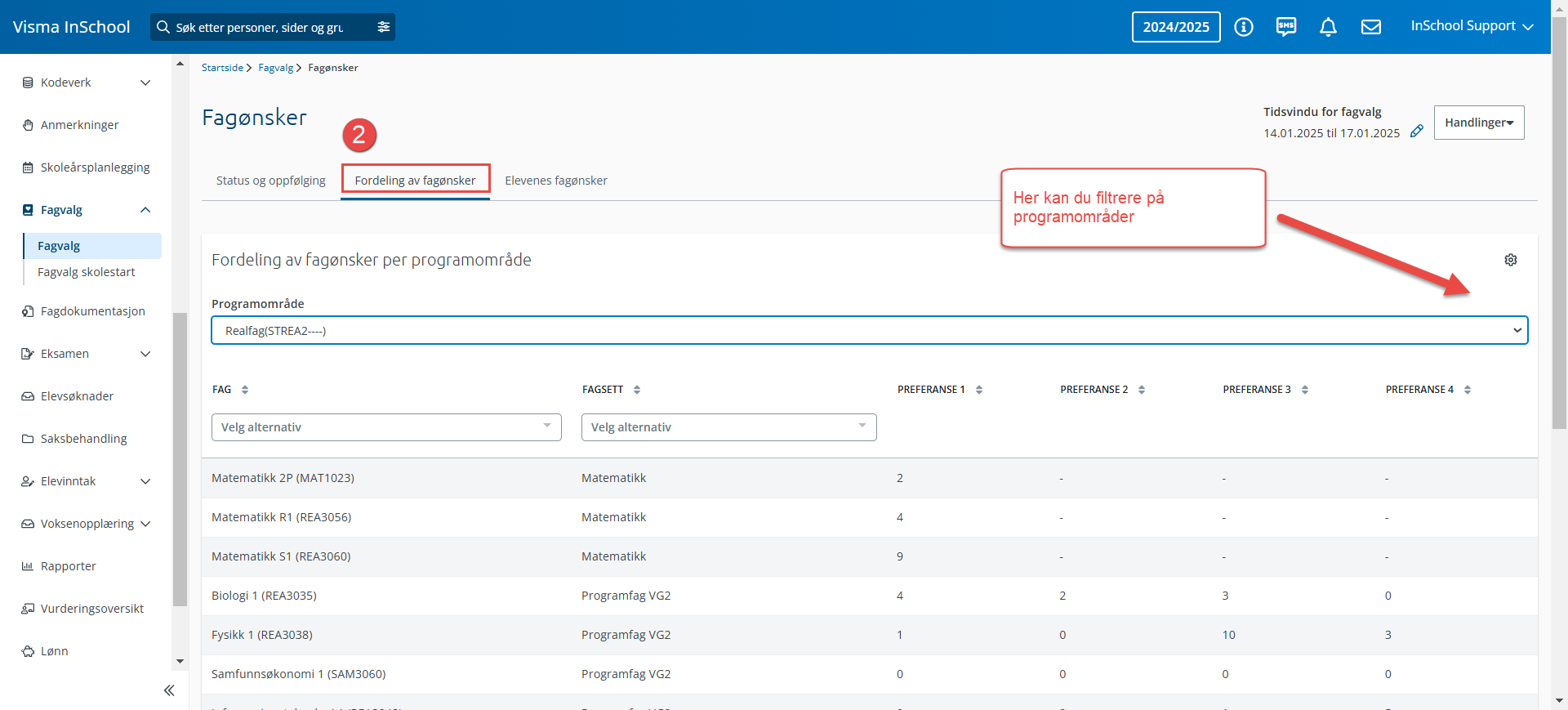Collapse the sidebar with double chevron

169,690
